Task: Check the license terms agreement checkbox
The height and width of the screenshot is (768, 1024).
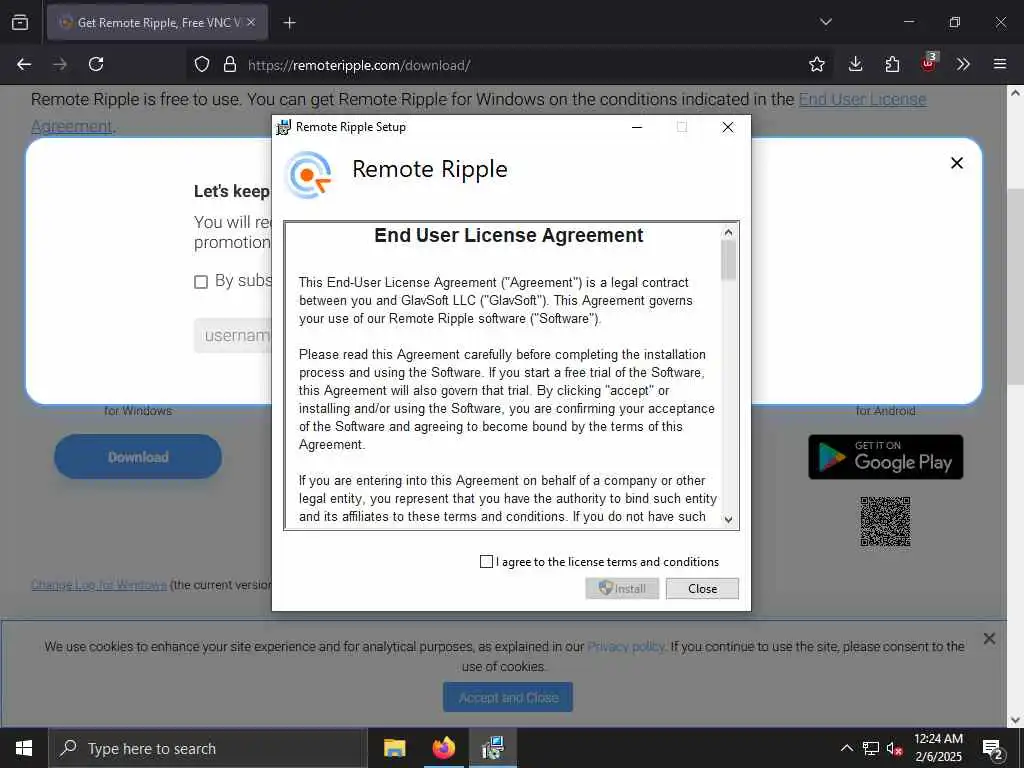Action: point(486,562)
